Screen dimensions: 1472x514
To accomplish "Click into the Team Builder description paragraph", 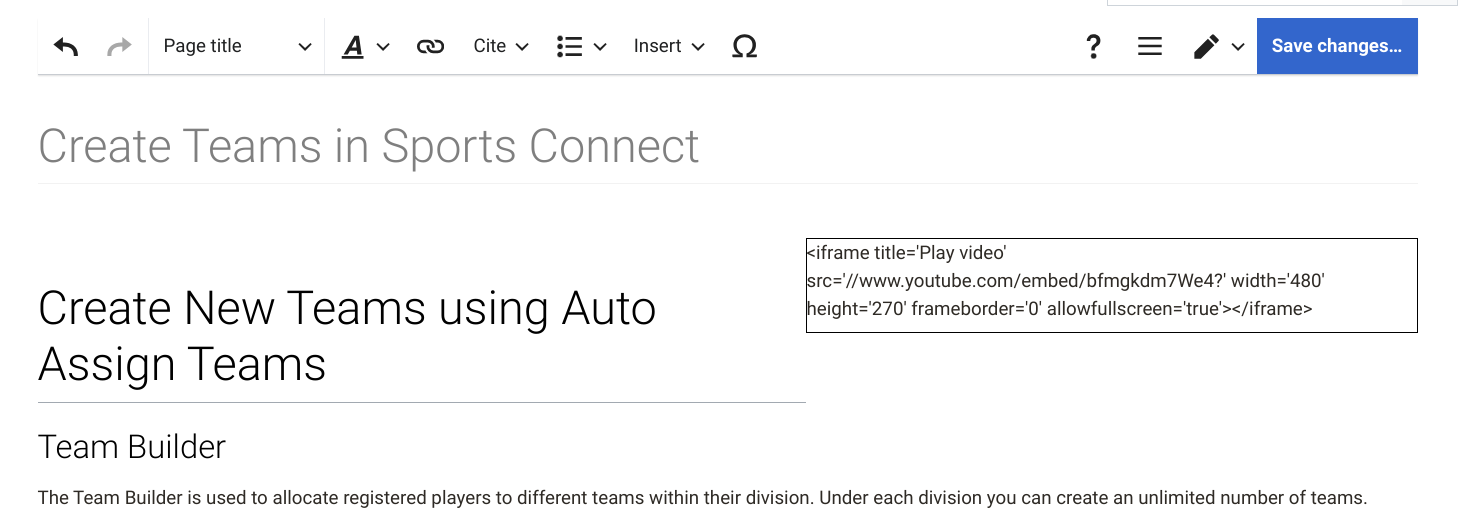I will point(700,498).
